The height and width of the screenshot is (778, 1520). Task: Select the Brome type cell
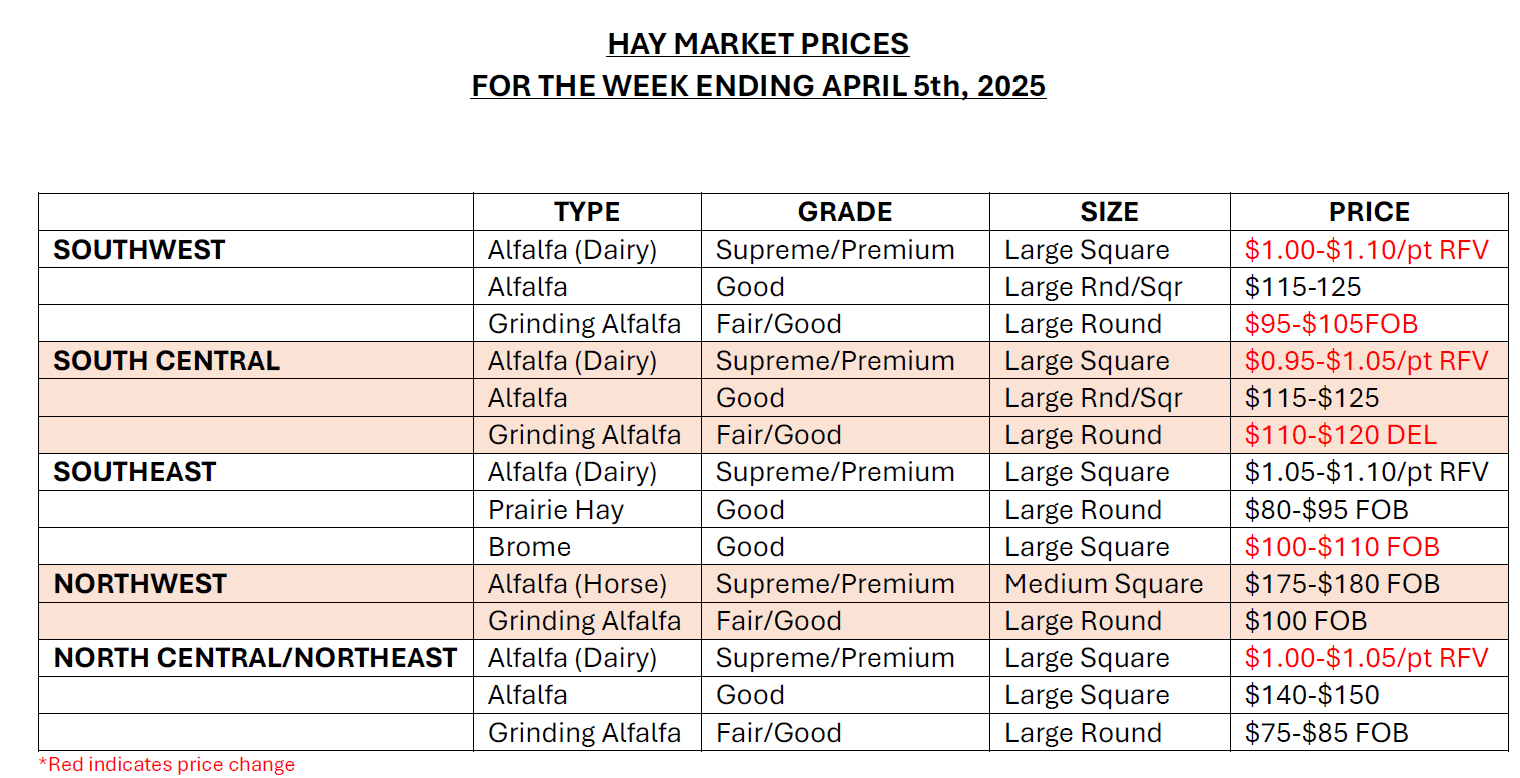coord(530,547)
